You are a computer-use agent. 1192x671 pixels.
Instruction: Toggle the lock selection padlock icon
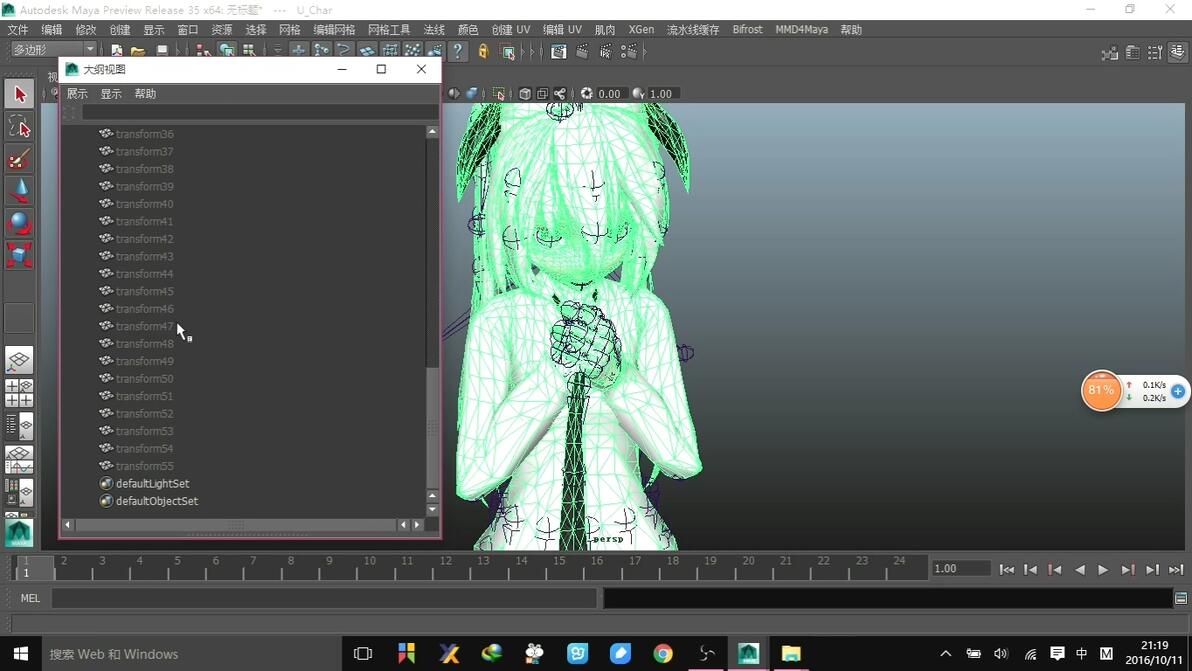click(x=483, y=51)
